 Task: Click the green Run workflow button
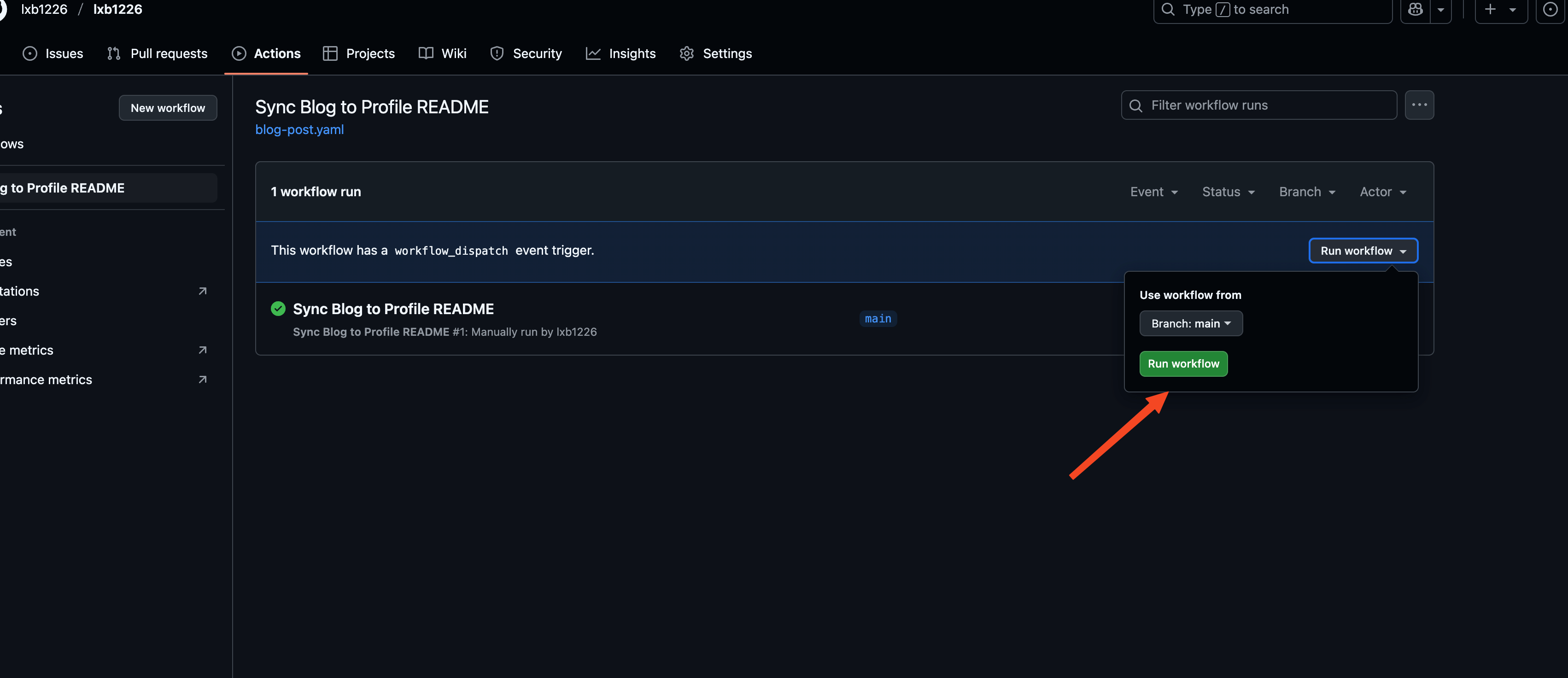click(1183, 364)
